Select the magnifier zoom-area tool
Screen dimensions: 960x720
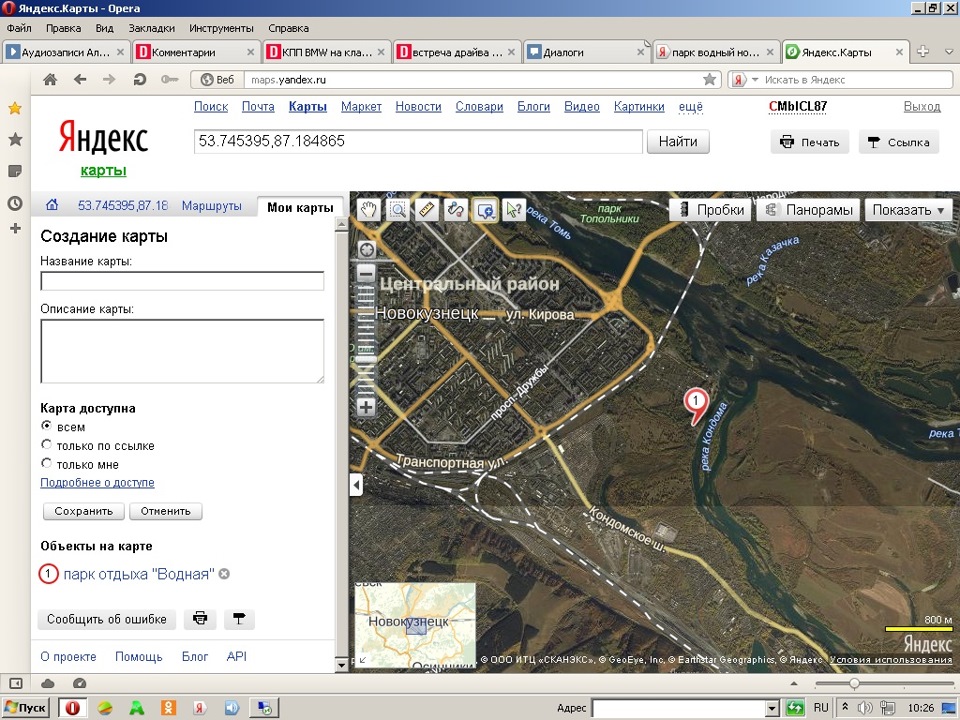[398, 209]
